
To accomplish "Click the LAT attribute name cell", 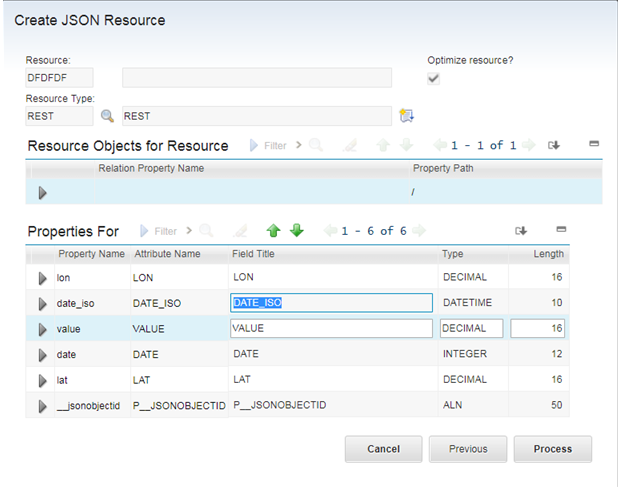I will point(179,380).
